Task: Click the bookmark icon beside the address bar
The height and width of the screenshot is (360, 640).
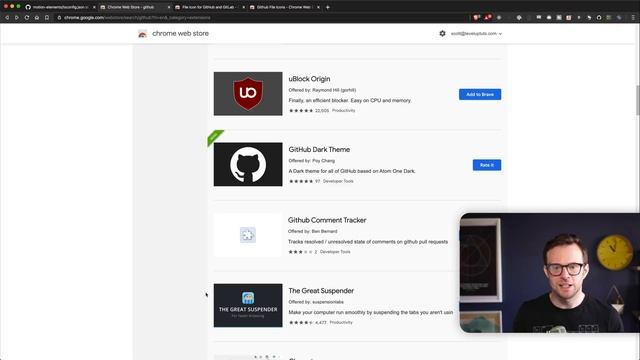Action: [x=47, y=18]
